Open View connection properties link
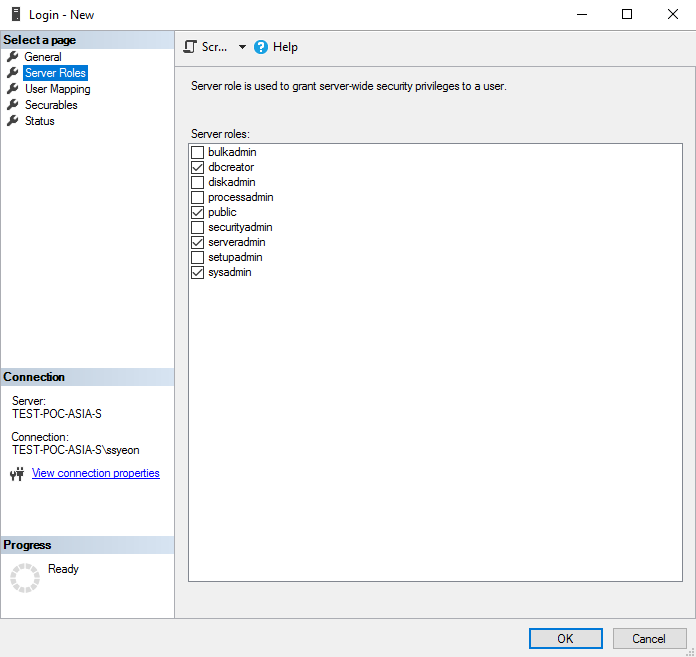 click(95, 473)
